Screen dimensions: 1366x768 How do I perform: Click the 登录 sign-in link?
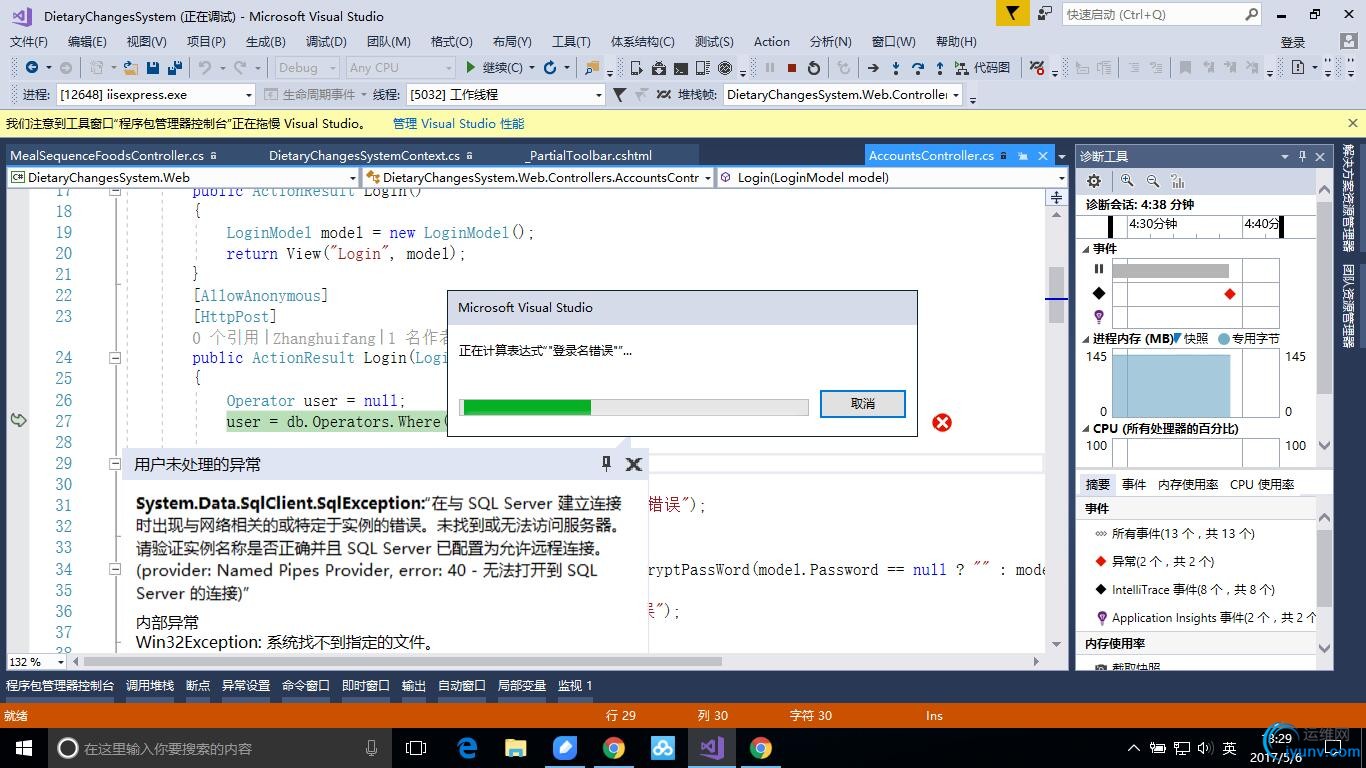point(1293,42)
